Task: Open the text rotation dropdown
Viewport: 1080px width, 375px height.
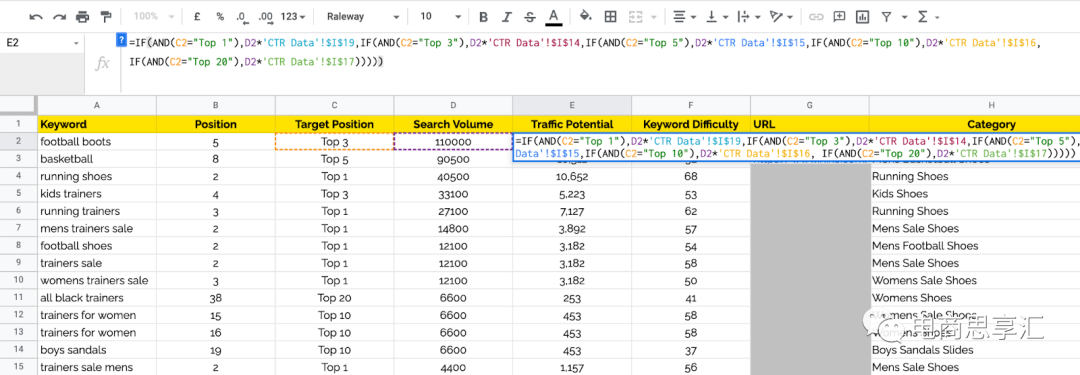Action: click(782, 17)
